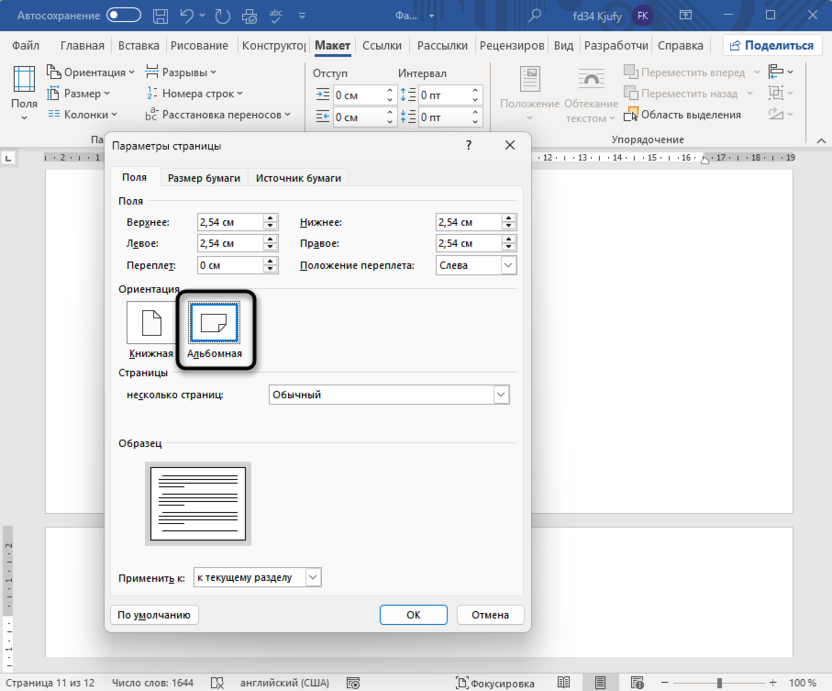Viewport: 832px width, 691px height.
Task: Select the Альбомная landscape orientation icon
Action: tap(214, 322)
